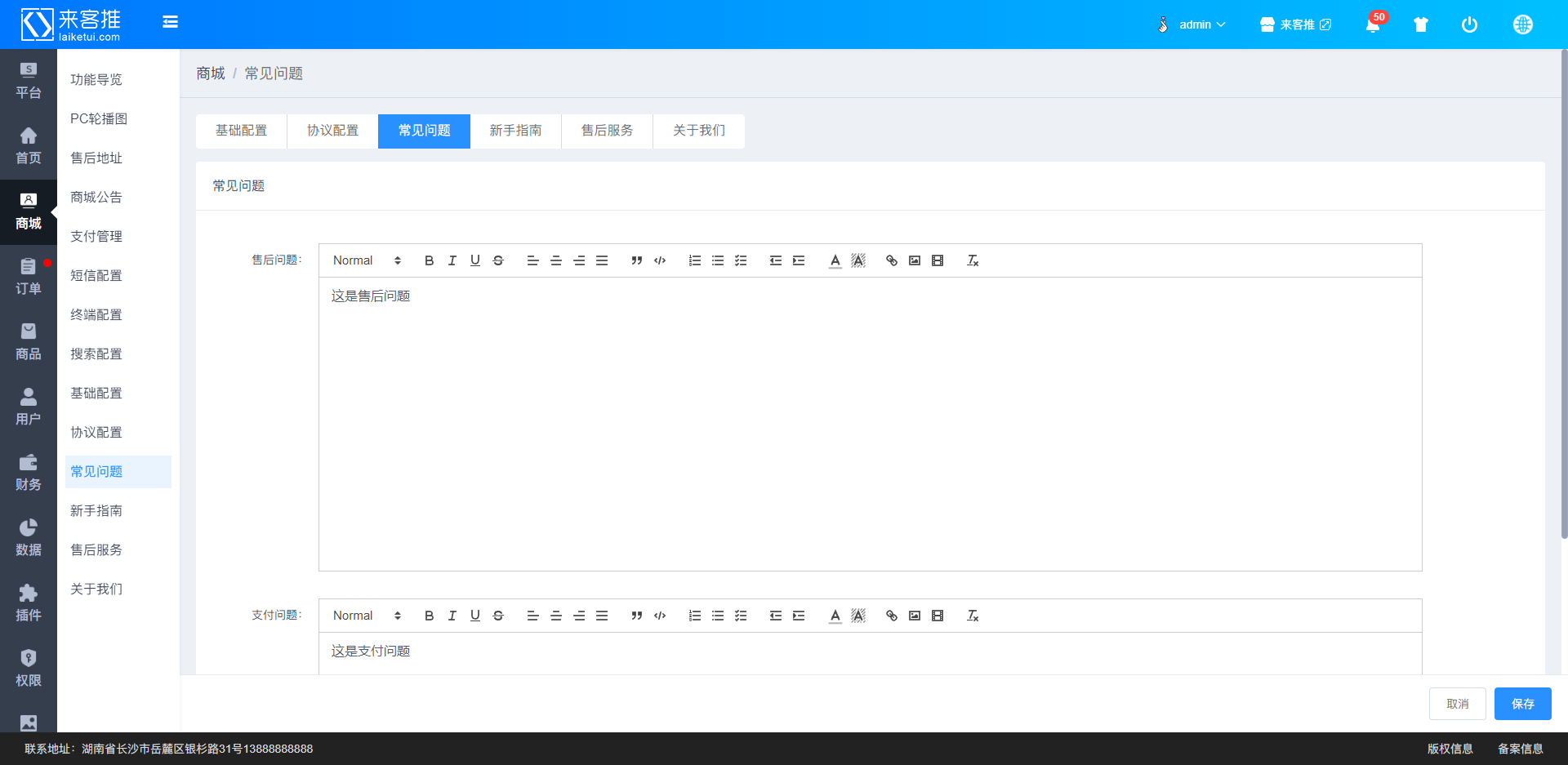1568x765 pixels.
Task: Open the theme skin shirt icon
Action: pyautogui.click(x=1421, y=24)
